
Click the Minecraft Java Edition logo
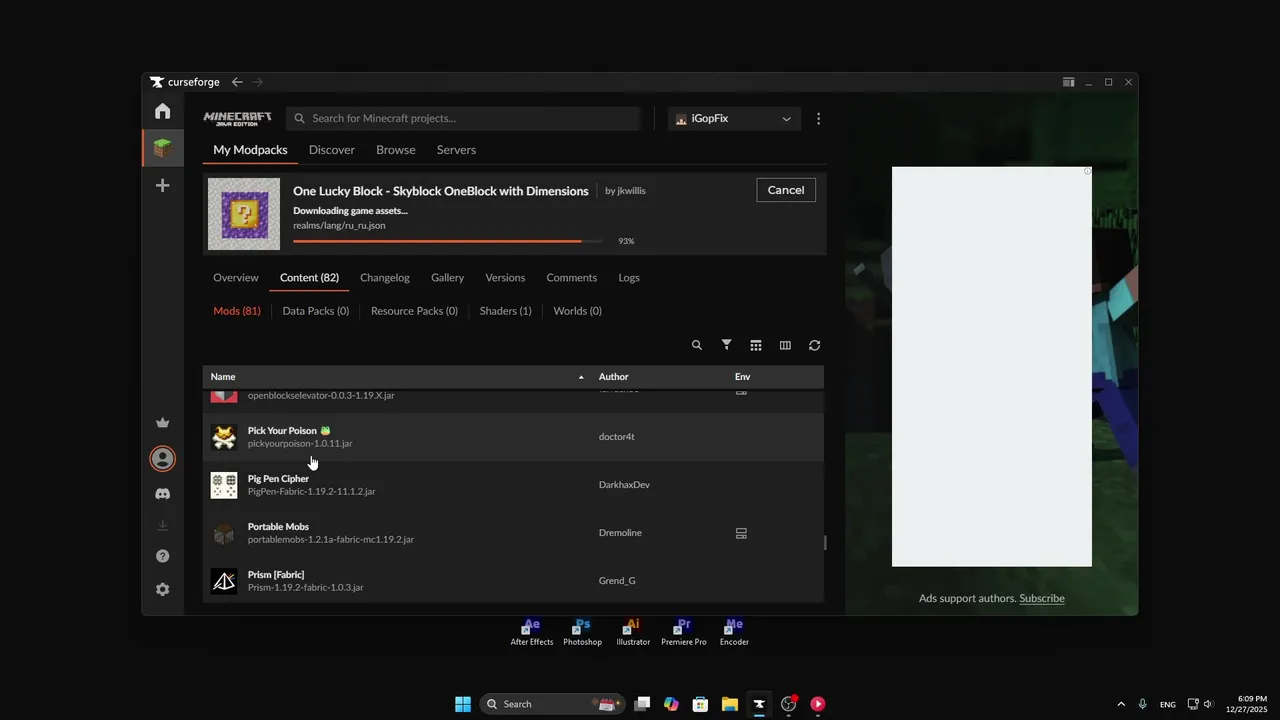click(238, 118)
